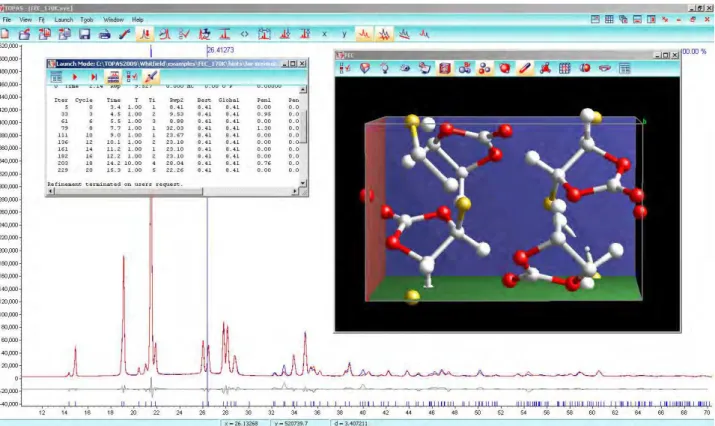The width and height of the screenshot is (715, 426).
Task: Click the eye view icon in FEC viewer
Action: tap(405, 68)
